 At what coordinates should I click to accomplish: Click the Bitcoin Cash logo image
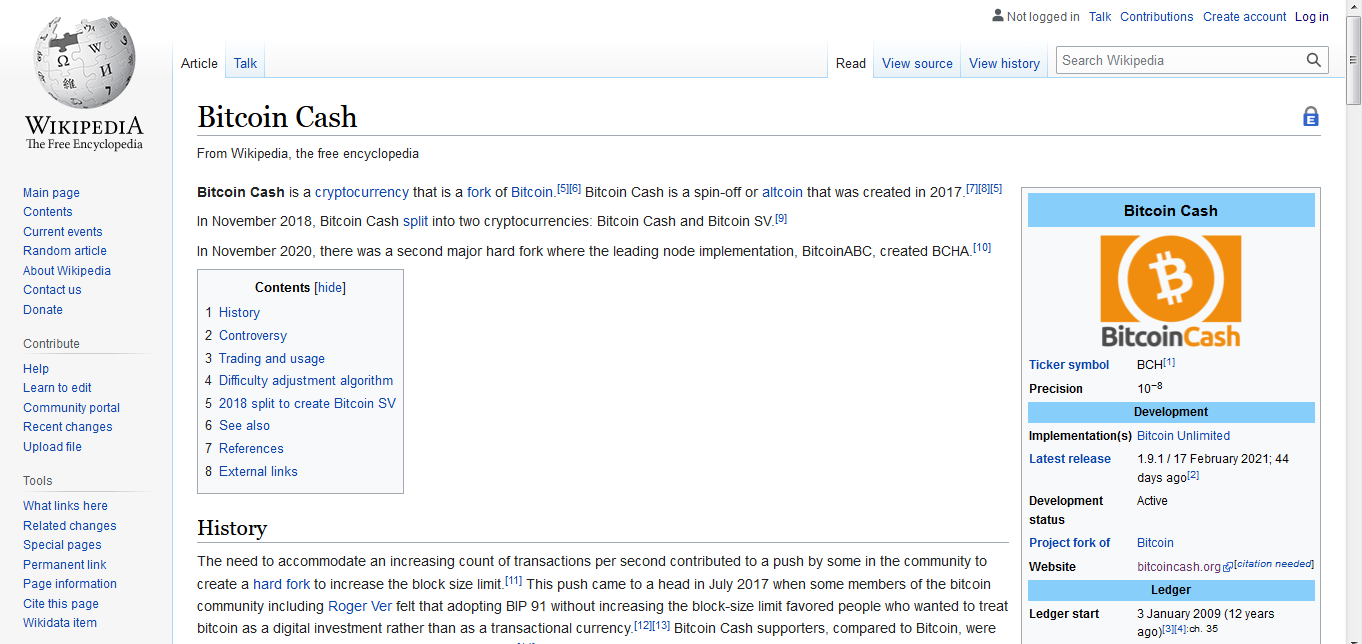pyautogui.click(x=1170, y=291)
